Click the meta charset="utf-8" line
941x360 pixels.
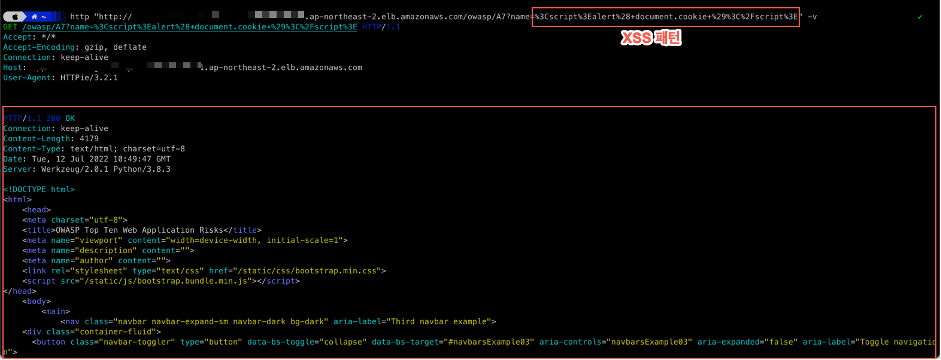(74, 220)
